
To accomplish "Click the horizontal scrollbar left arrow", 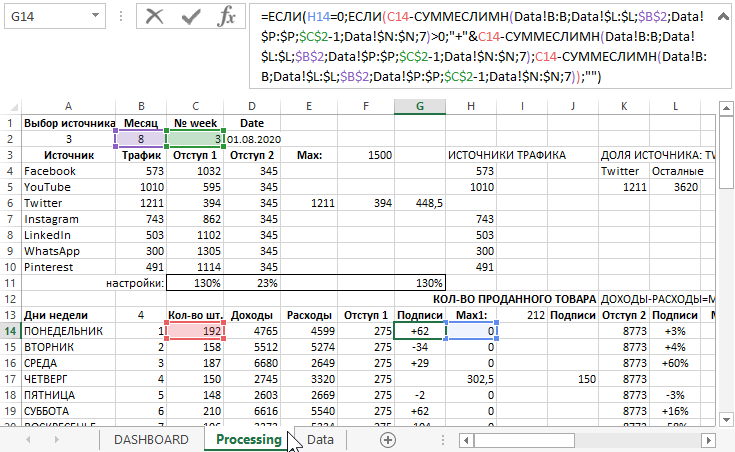I will (466, 439).
